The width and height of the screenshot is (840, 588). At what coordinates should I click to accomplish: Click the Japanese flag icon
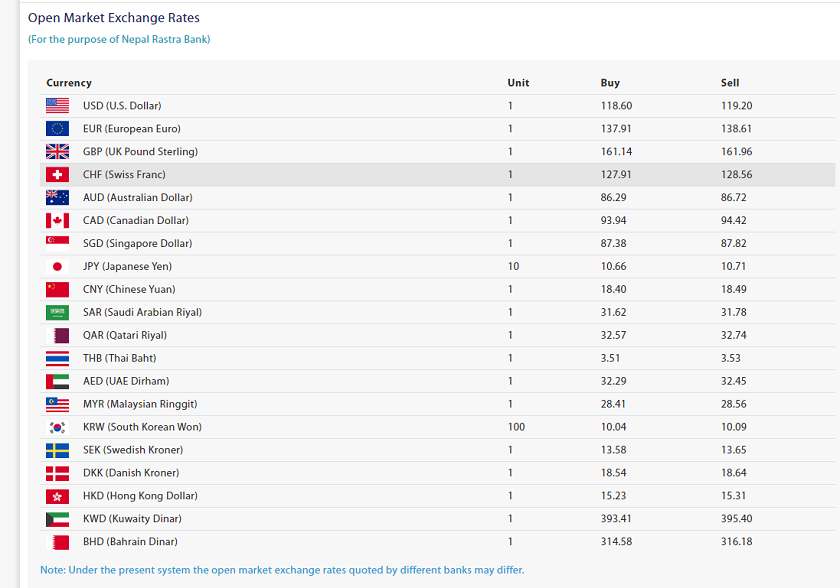tap(57, 266)
